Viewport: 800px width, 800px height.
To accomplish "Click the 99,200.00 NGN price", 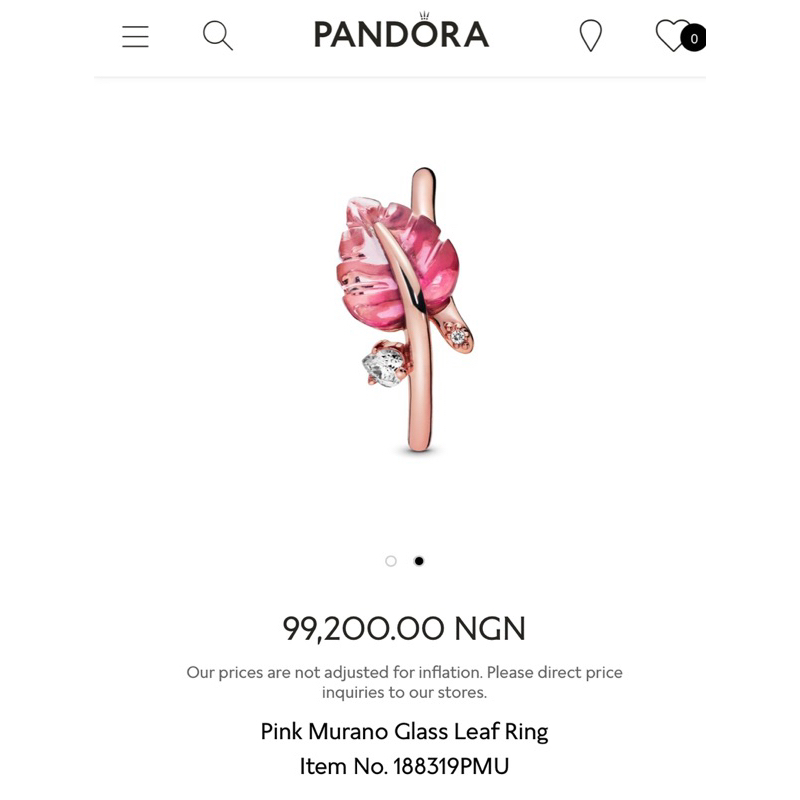I will pyautogui.click(x=404, y=628).
